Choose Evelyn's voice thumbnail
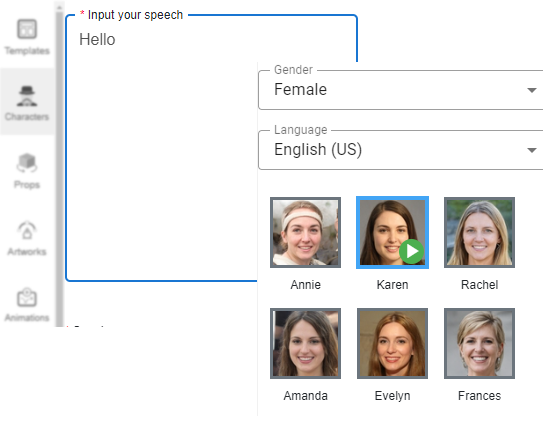Screen dimensions: 543x421 [392, 343]
